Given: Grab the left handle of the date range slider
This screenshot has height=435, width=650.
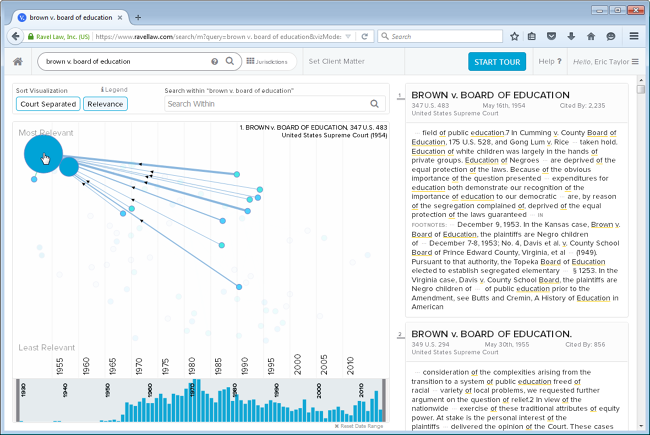Looking at the screenshot, I should (x=17, y=400).
